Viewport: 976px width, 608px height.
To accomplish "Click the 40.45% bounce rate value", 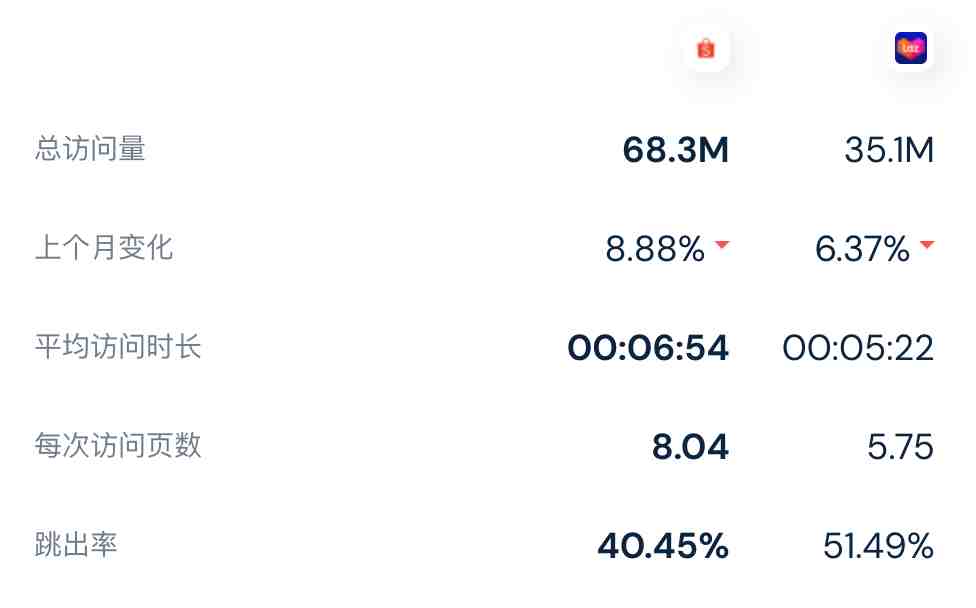I will tap(663, 546).
